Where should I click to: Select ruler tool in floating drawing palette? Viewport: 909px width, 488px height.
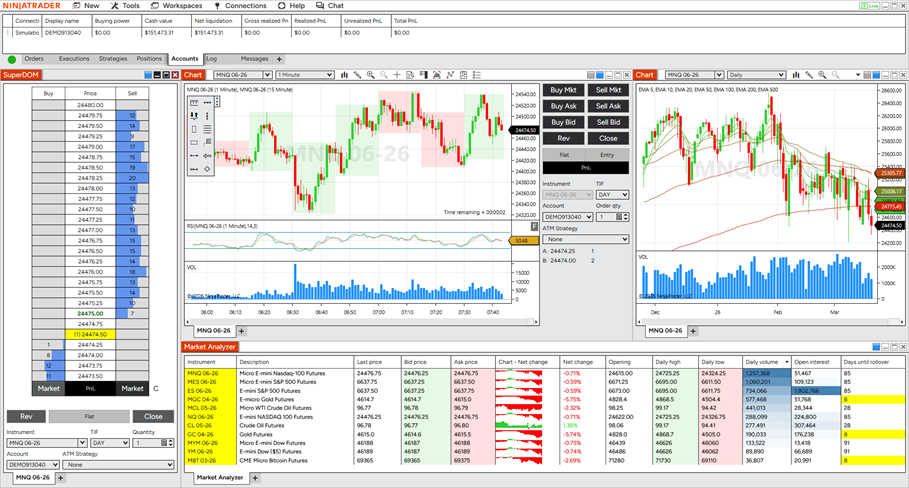pyautogui.click(x=194, y=103)
